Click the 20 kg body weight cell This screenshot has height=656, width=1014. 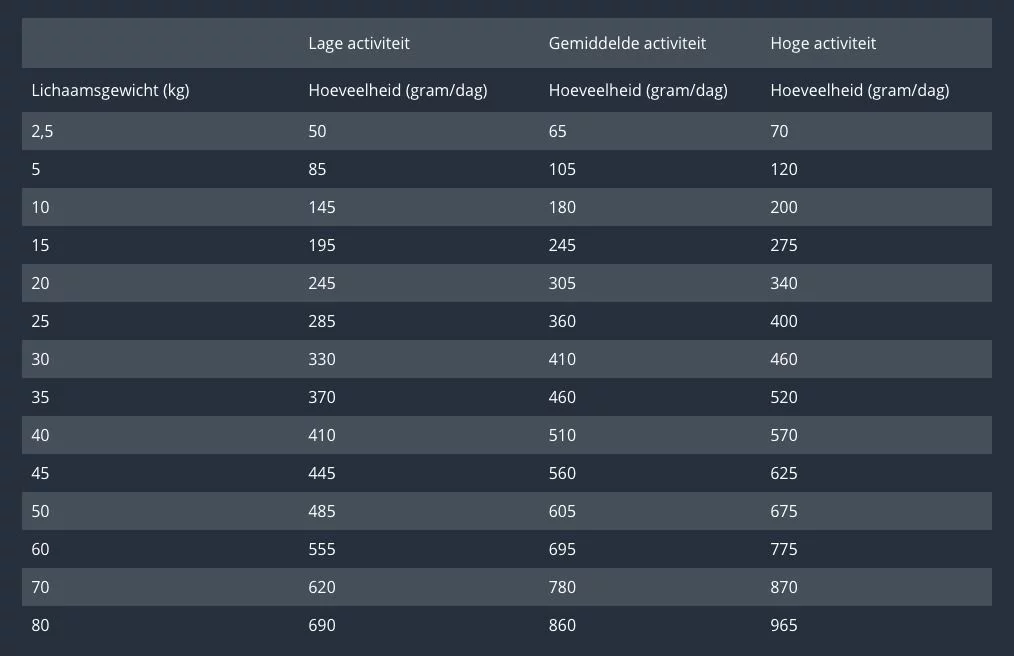40,283
